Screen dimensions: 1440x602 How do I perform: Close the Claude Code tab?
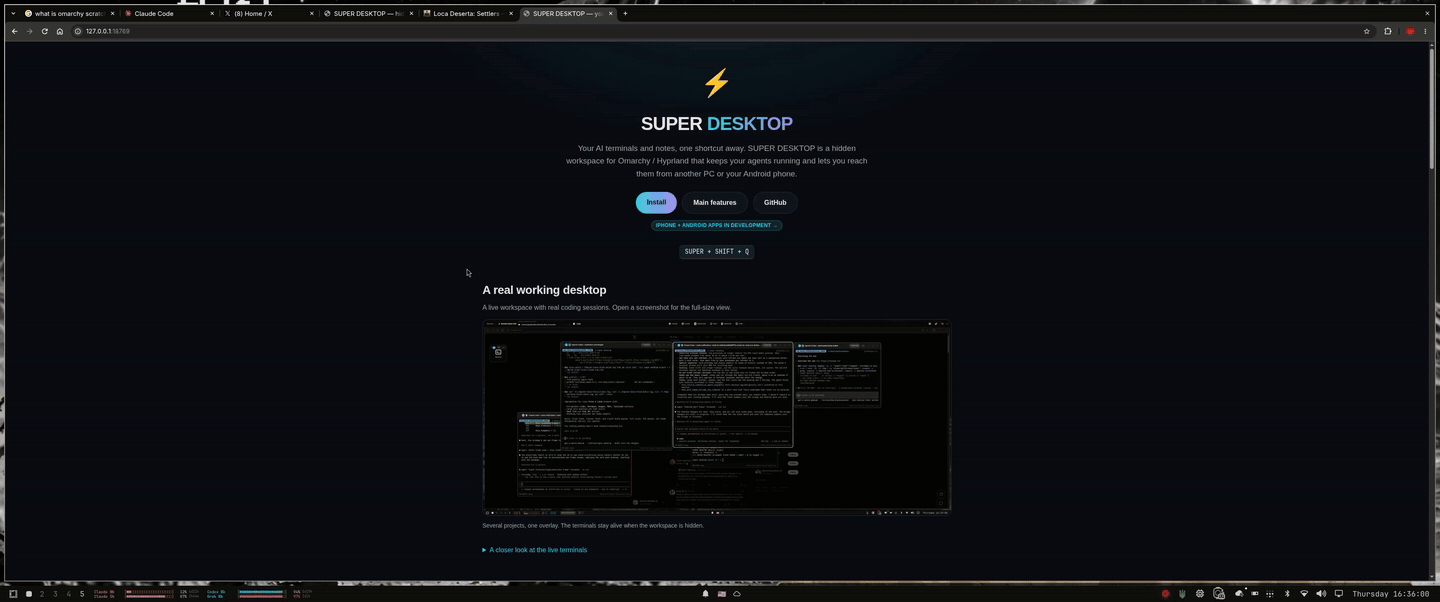click(212, 14)
